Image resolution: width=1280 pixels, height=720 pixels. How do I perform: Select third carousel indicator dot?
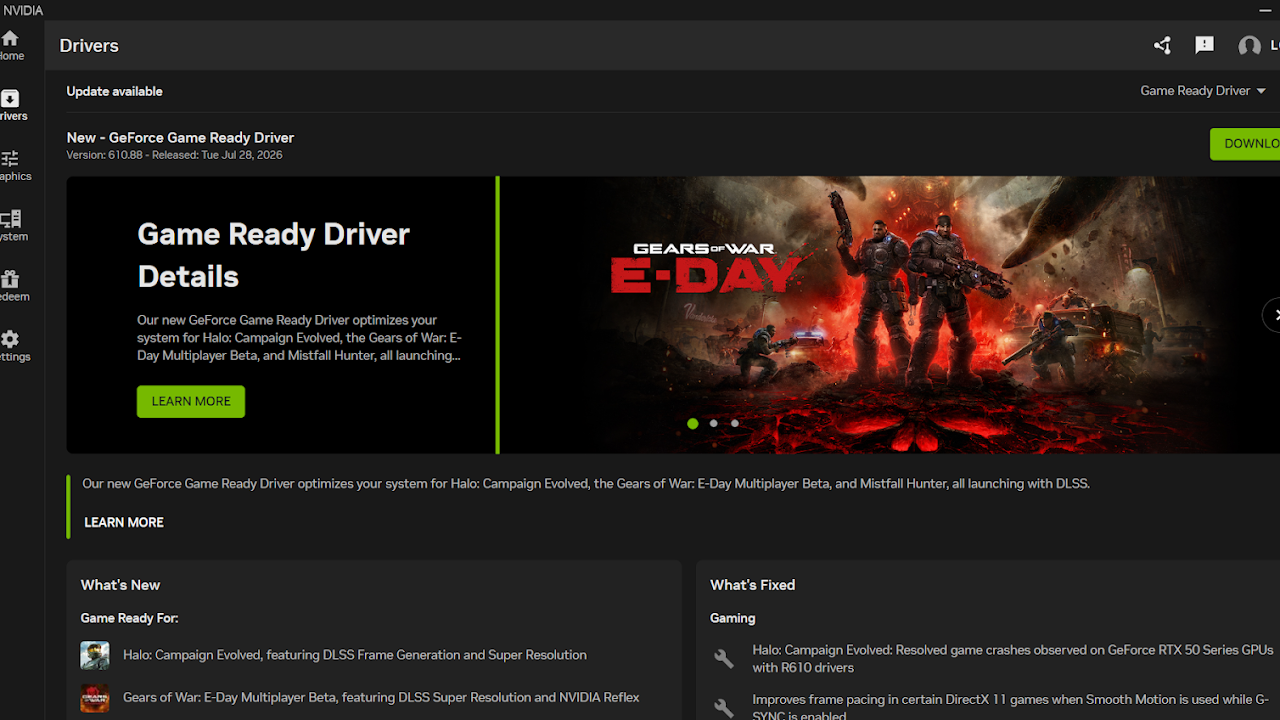point(735,423)
